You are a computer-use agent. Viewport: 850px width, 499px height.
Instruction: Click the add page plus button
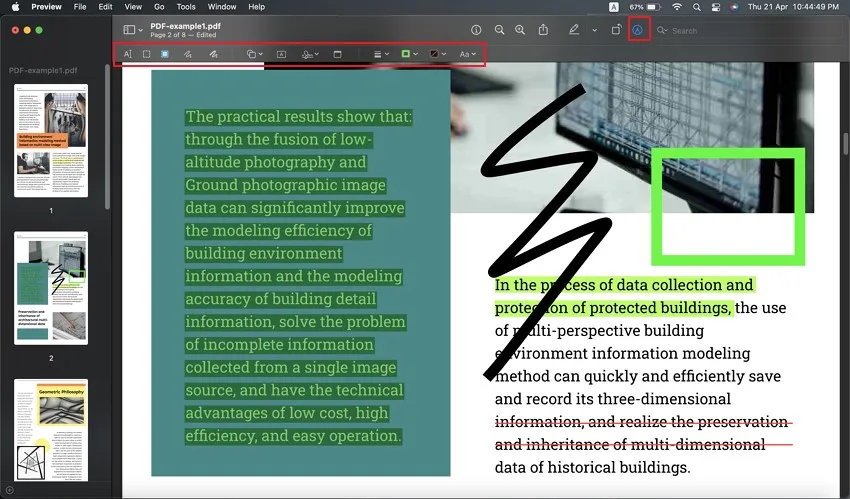tap(9, 490)
